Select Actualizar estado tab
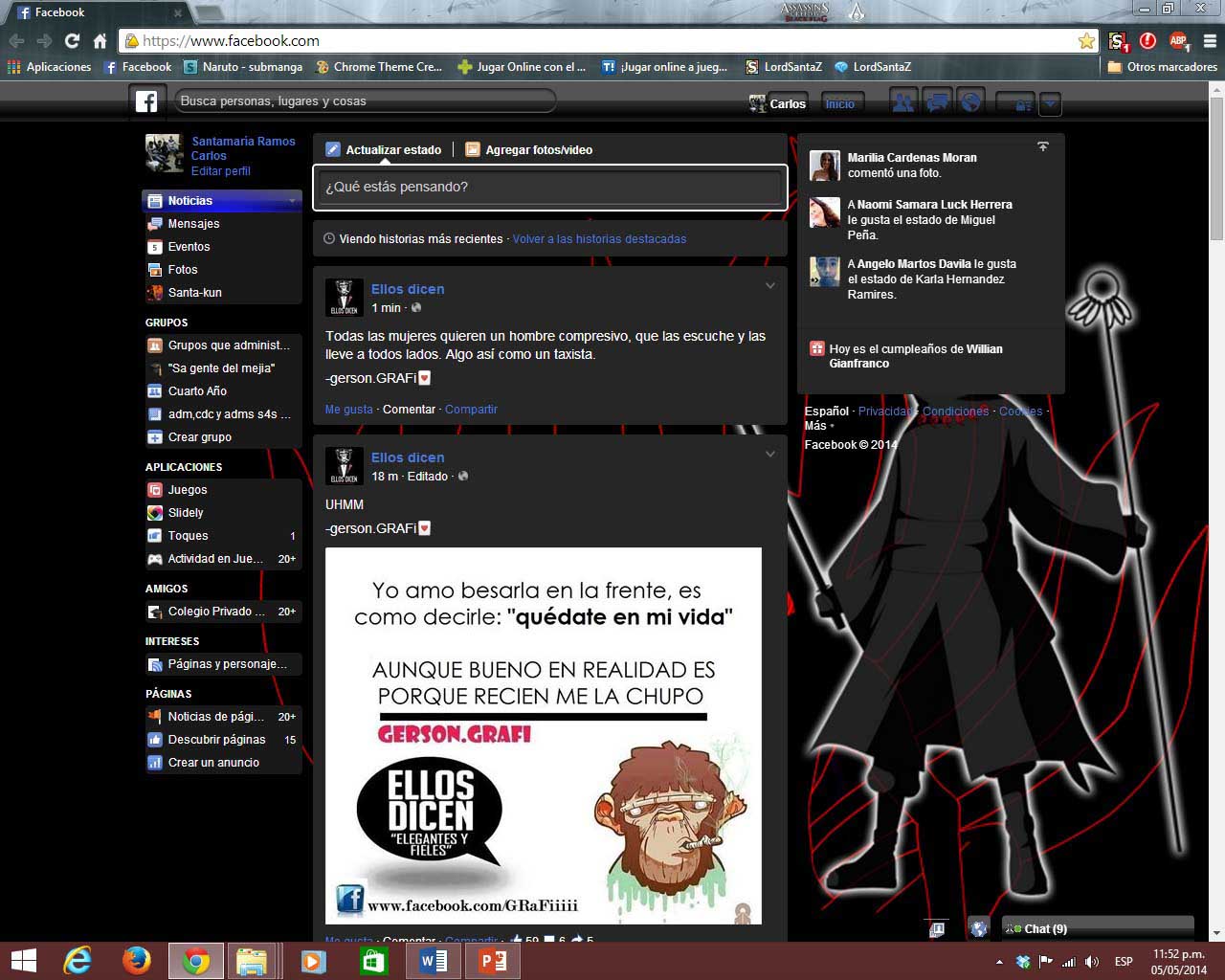This screenshot has width=1225, height=980. pyautogui.click(x=384, y=149)
